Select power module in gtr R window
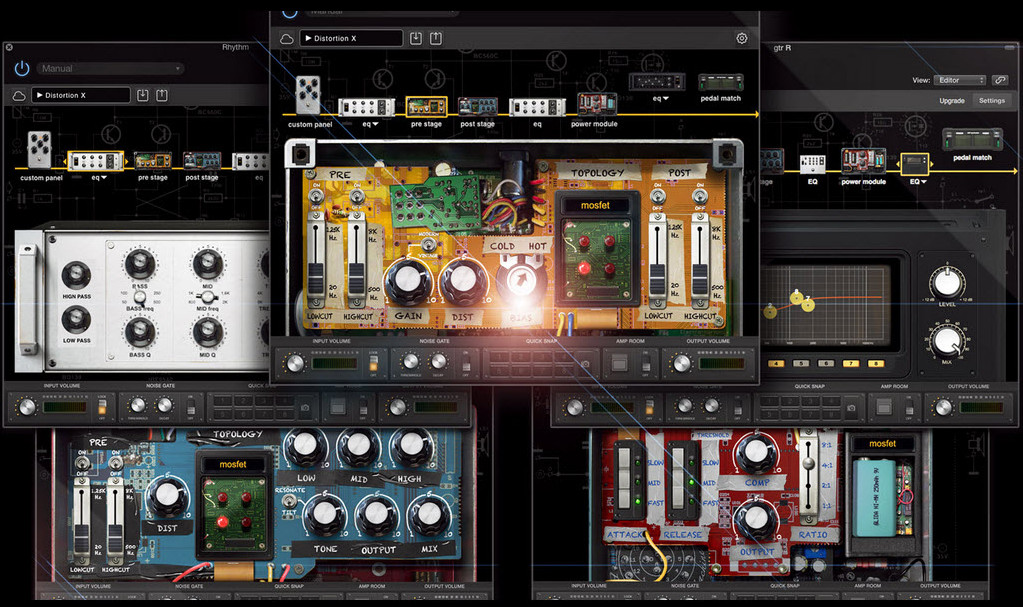This screenshot has width=1023, height=607. click(x=863, y=161)
